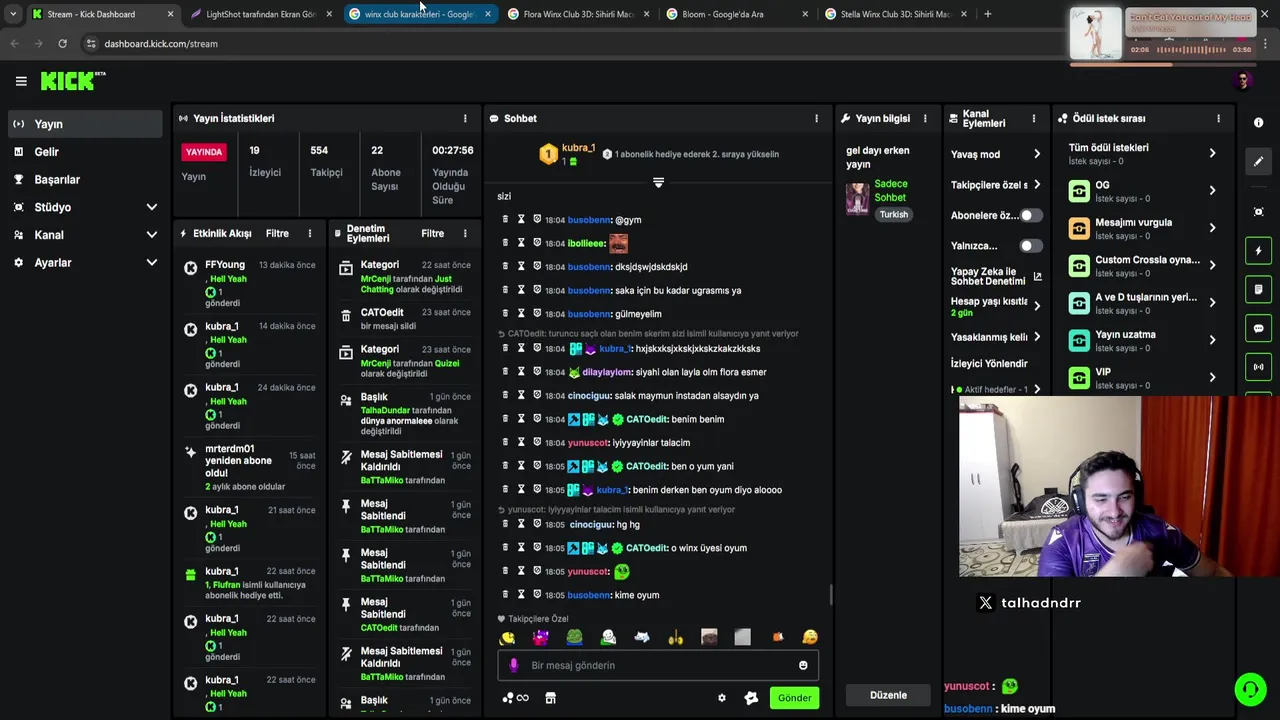Click the purple microphone icon in the message box

514,665
